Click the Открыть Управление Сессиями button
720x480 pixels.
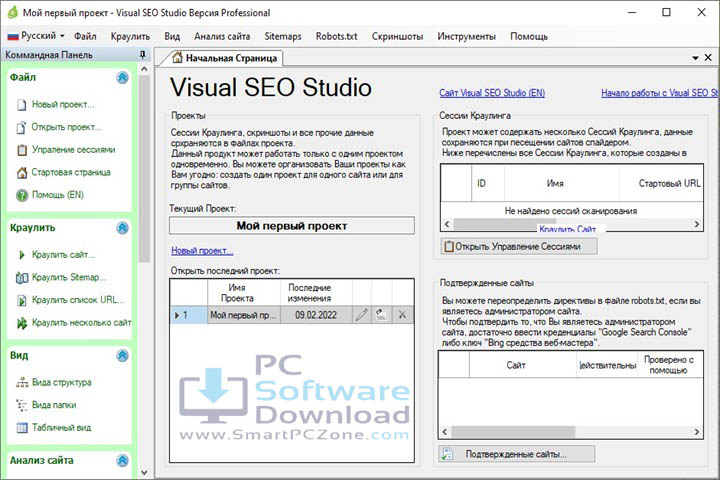pos(519,247)
